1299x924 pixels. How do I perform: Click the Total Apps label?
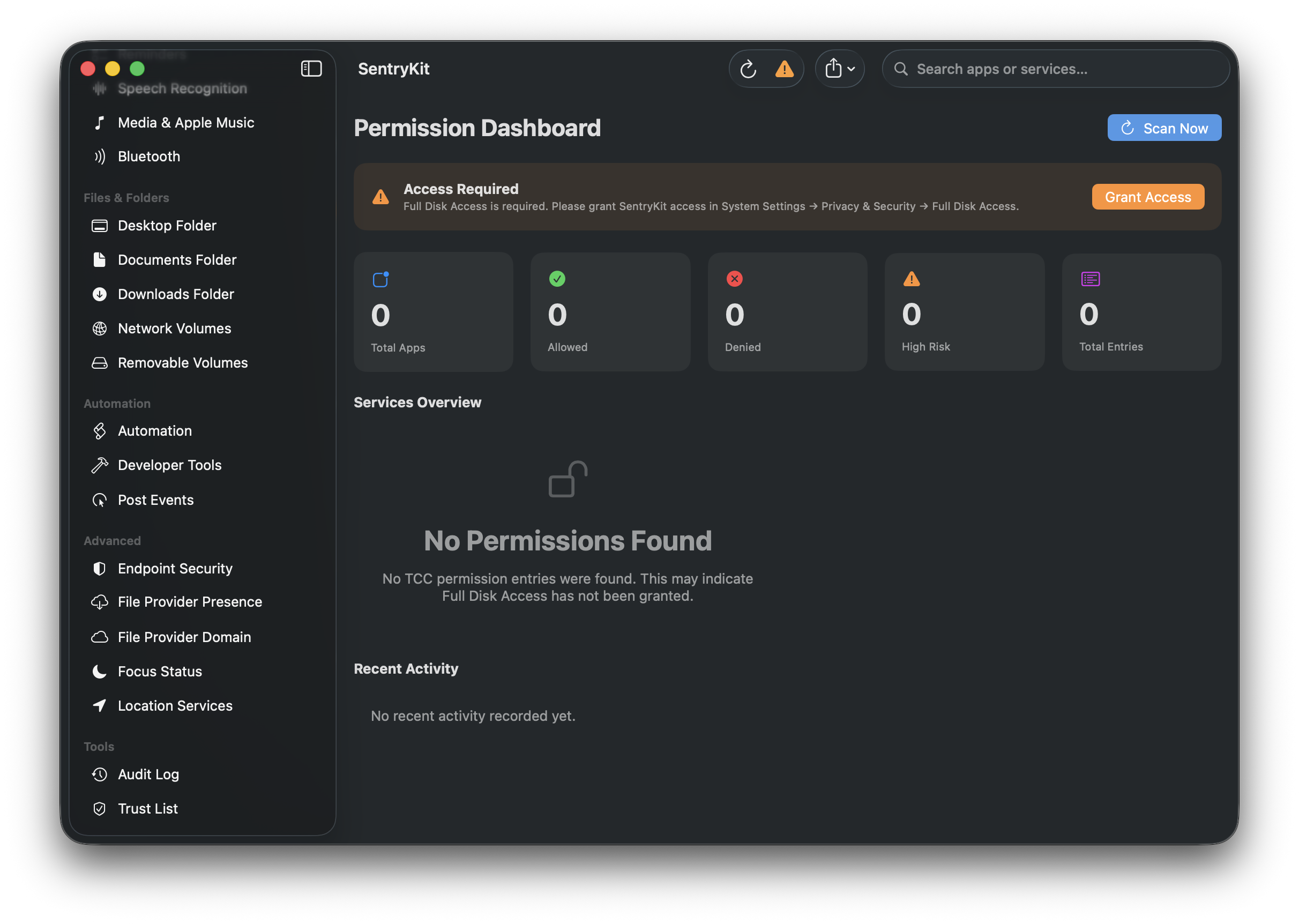click(x=398, y=348)
